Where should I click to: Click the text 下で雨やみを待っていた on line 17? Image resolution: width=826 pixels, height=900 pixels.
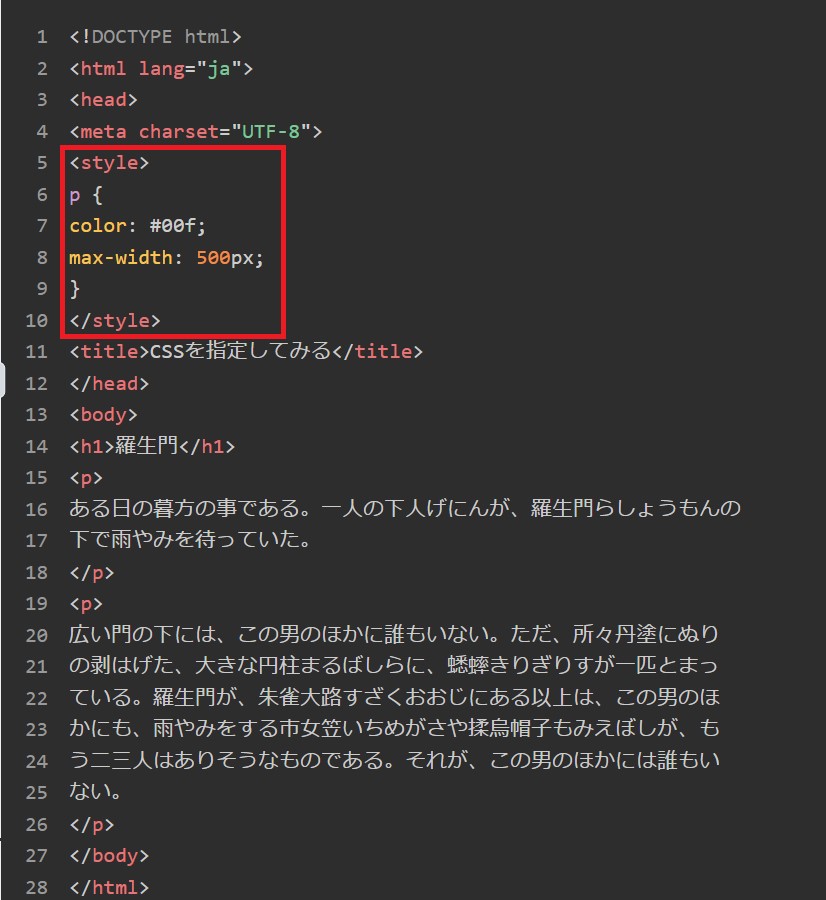coord(184,540)
